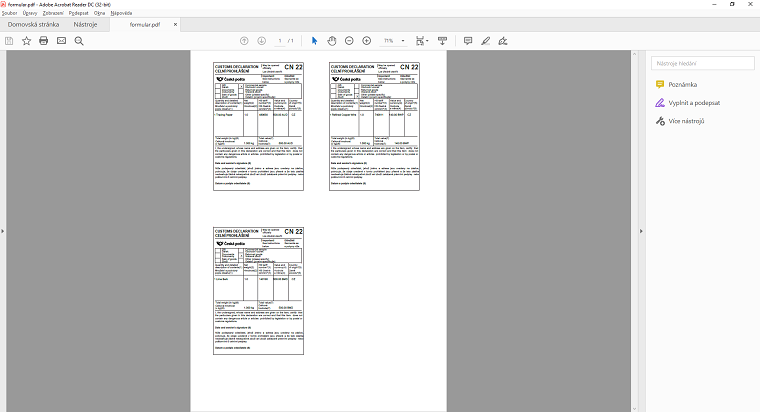Screen dimensions: 760x412
Task: Open the magnifier search tool
Action: tap(79, 41)
